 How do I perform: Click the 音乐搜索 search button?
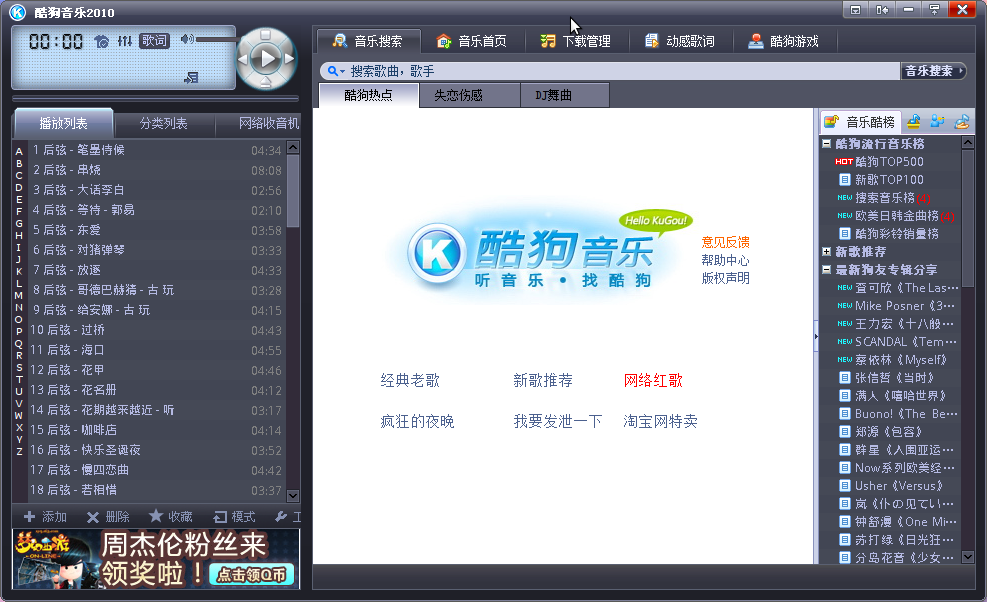[x=933, y=71]
